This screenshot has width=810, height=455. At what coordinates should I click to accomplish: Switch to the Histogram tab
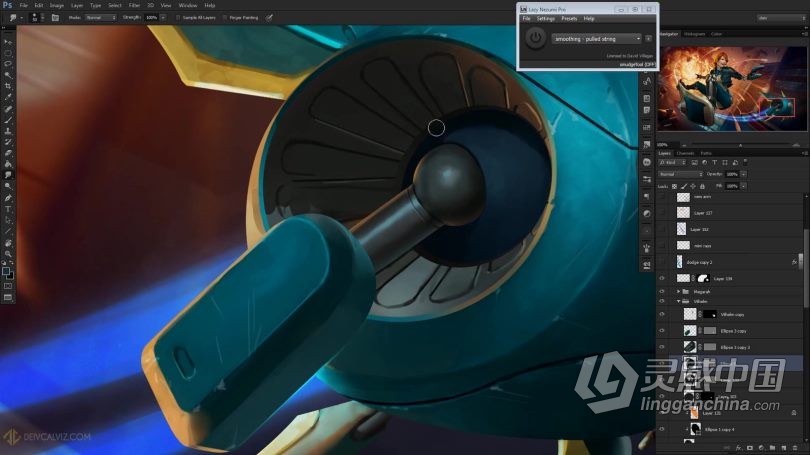pos(694,34)
